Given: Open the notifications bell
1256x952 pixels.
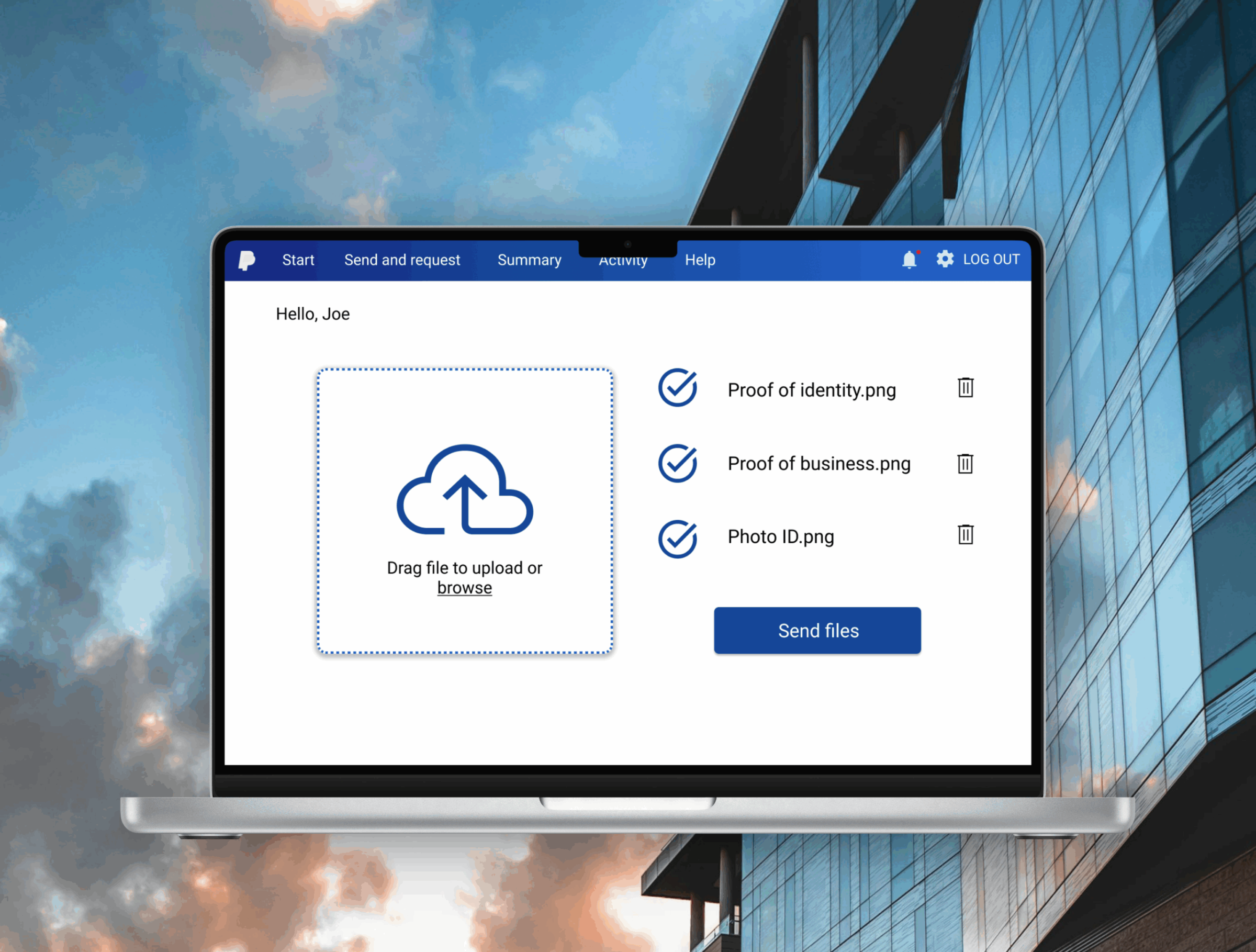Looking at the screenshot, I should 910,260.
